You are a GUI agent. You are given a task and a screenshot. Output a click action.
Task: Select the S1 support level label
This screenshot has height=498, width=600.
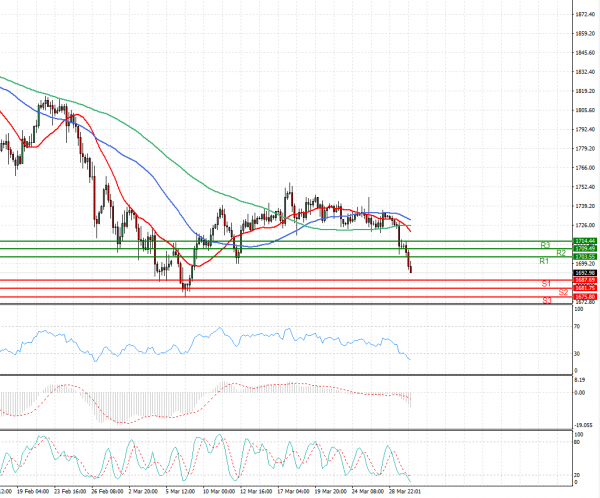[x=546, y=284]
